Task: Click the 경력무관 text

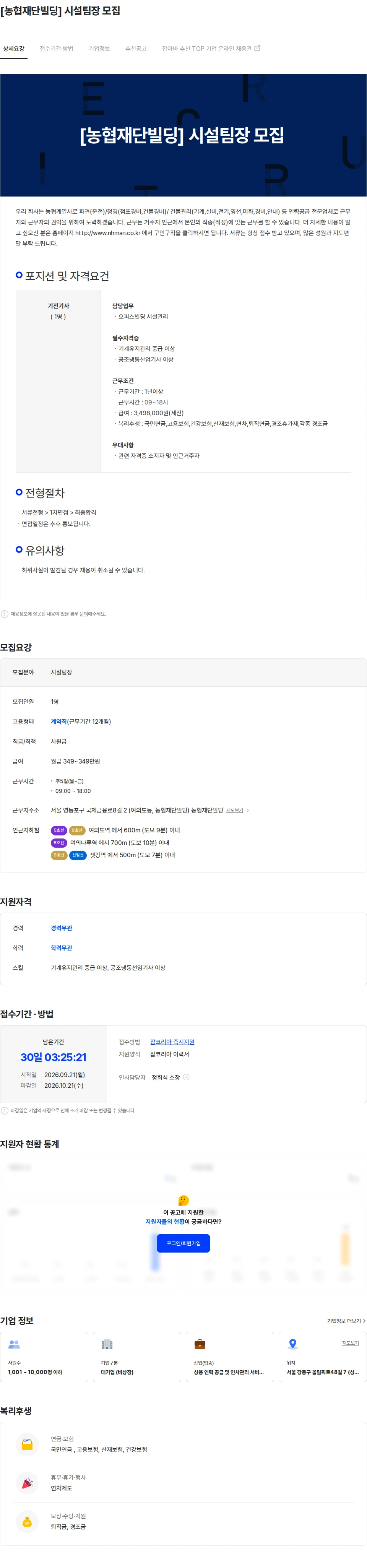Action: pos(62,928)
